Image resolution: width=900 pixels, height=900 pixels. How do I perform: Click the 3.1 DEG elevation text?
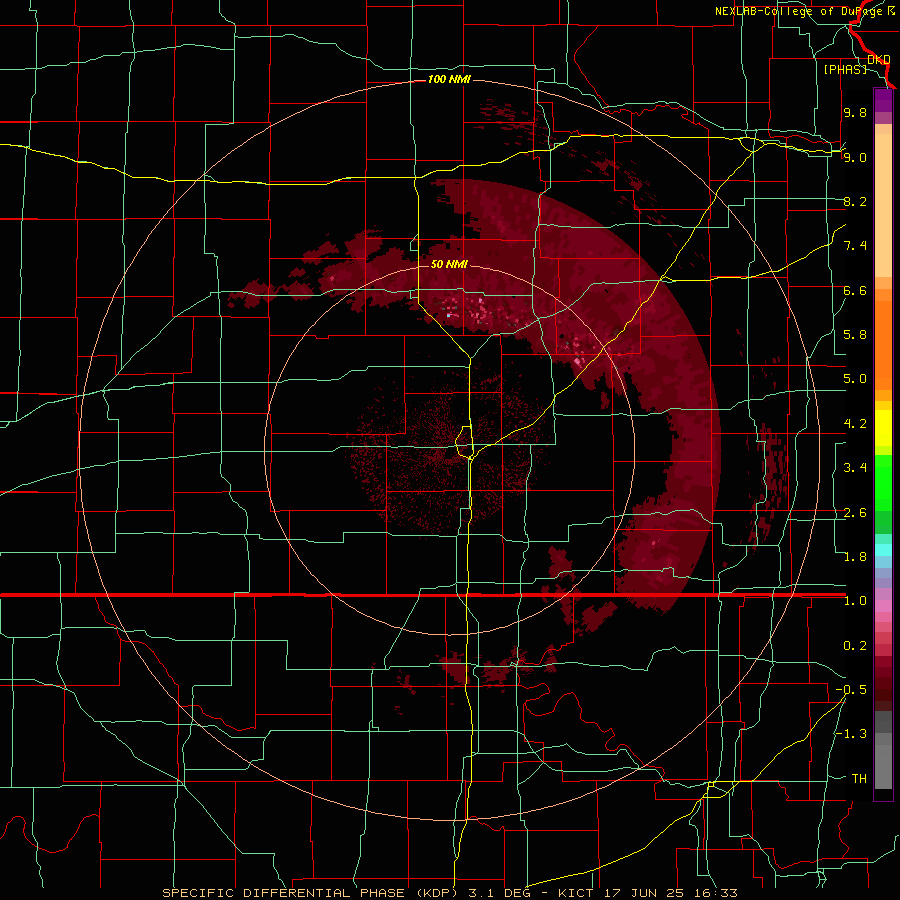(x=498, y=893)
